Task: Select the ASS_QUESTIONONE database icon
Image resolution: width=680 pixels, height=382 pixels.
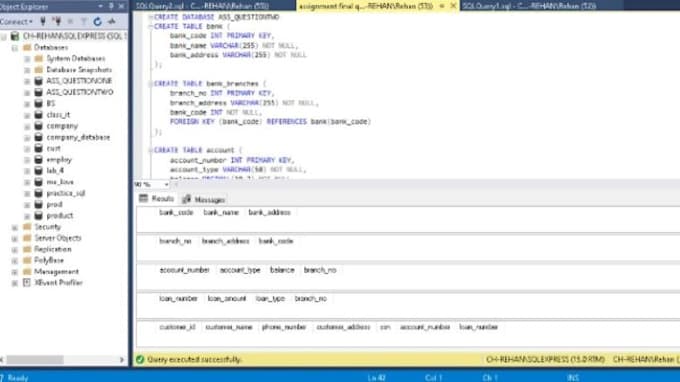Action: (39, 81)
